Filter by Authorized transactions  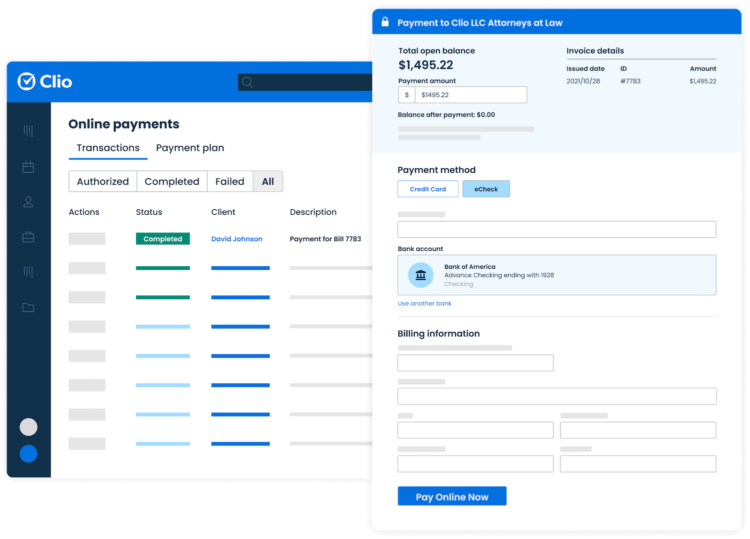pyautogui.click(x=103, y=181)
